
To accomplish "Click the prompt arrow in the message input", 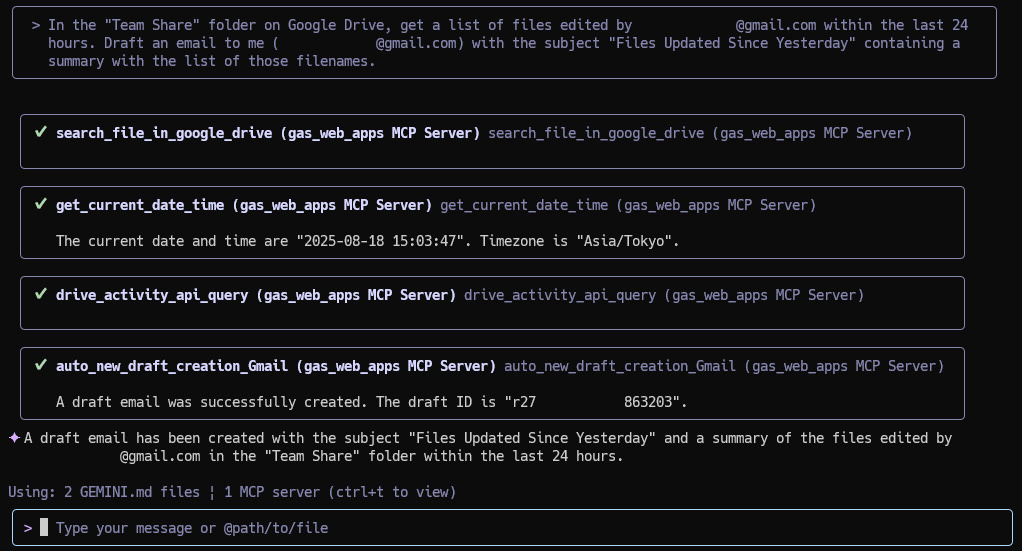I will [x=27, y=528].
